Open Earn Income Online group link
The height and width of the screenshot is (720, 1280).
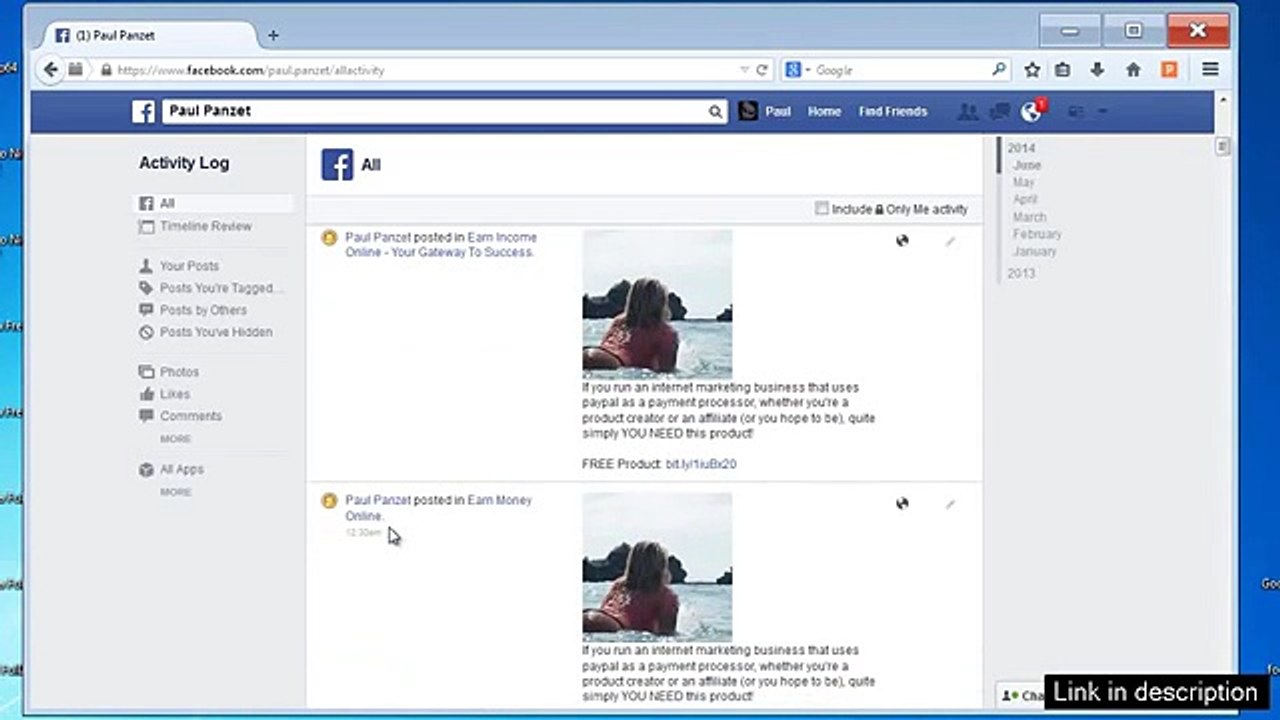pyautogui.click(x=441, y=245)
